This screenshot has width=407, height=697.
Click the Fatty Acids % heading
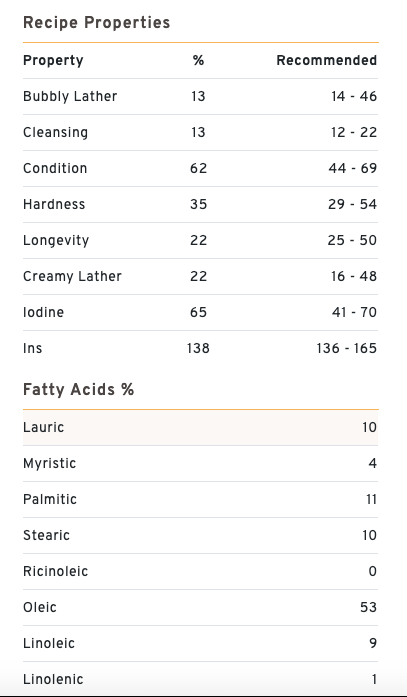tap(79, 390)
